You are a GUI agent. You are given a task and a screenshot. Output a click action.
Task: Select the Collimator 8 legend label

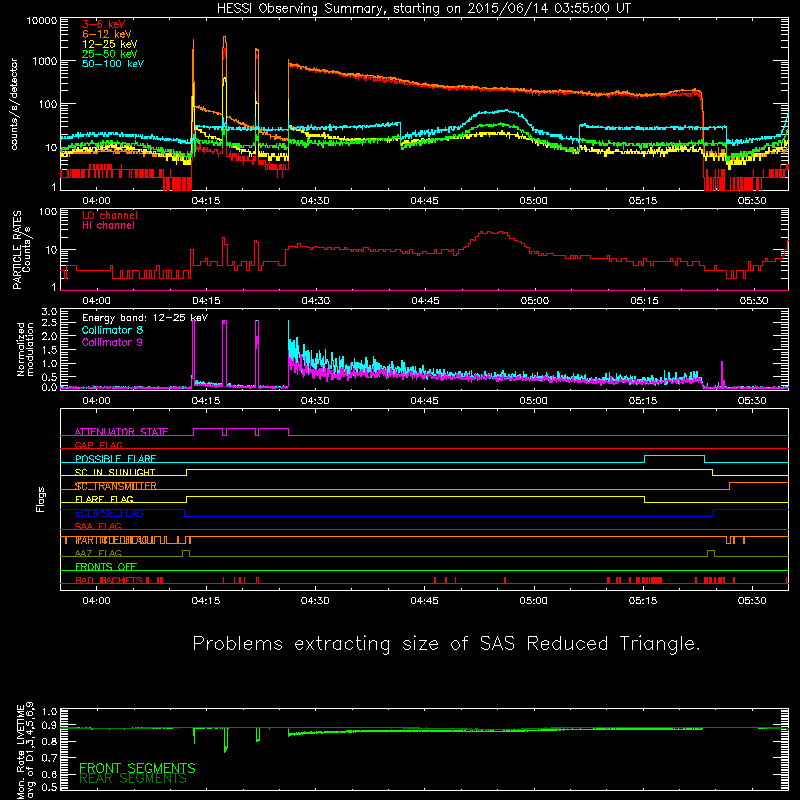tap(112, 330)
